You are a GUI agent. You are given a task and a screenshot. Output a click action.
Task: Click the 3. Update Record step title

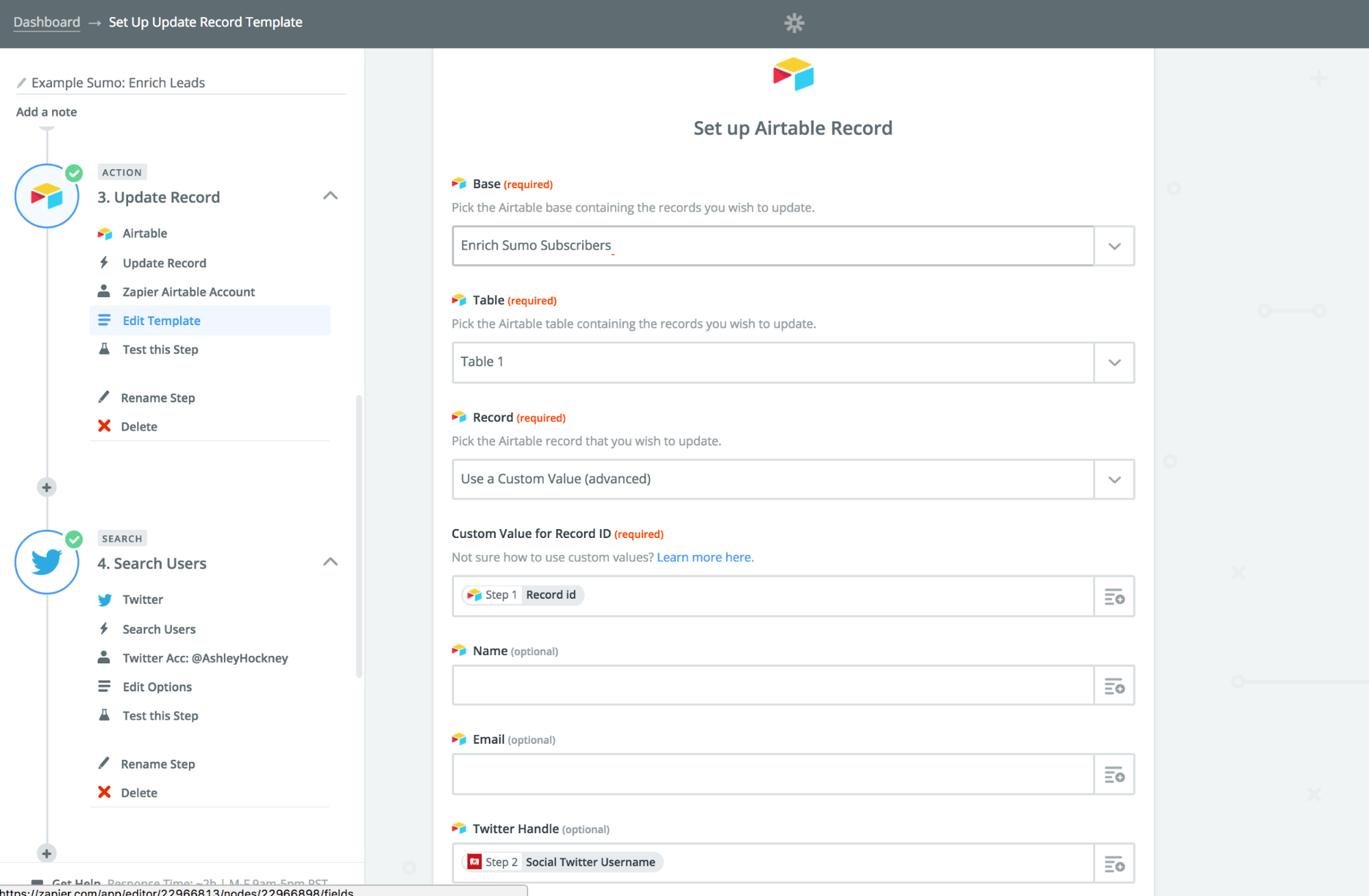[x=158, y=197]
